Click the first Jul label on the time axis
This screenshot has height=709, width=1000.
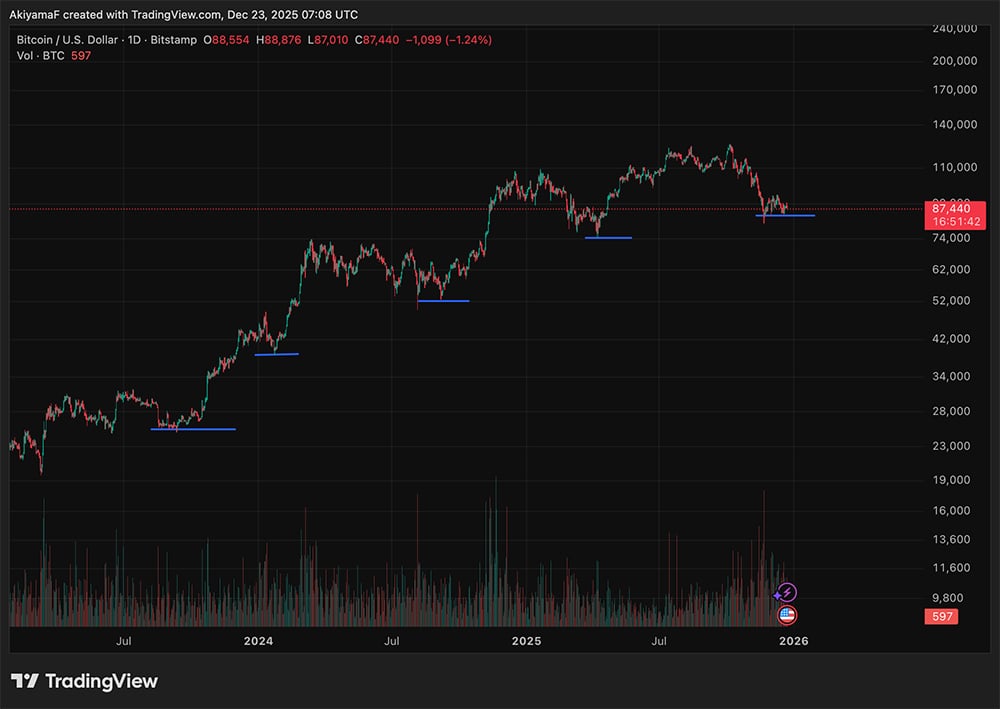[126, 640]
